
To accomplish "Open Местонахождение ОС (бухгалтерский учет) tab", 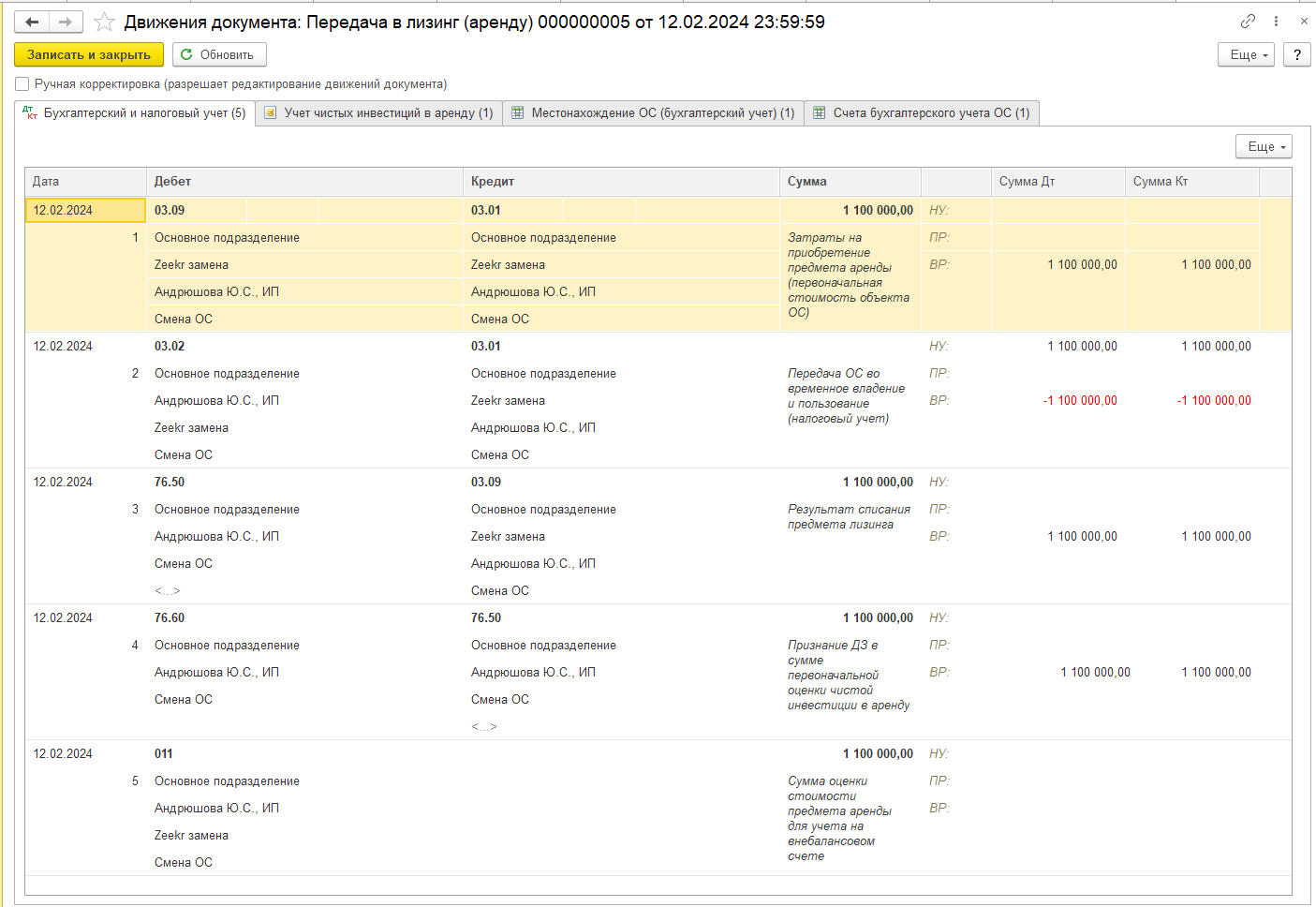I will [653, 113].
